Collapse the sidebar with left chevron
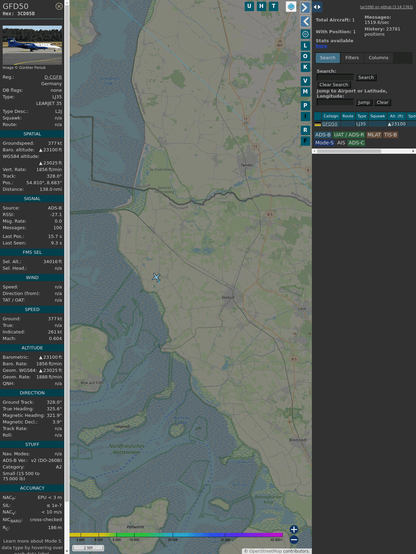The width and height of the screenshot is (416, 554). coord(305,21)
